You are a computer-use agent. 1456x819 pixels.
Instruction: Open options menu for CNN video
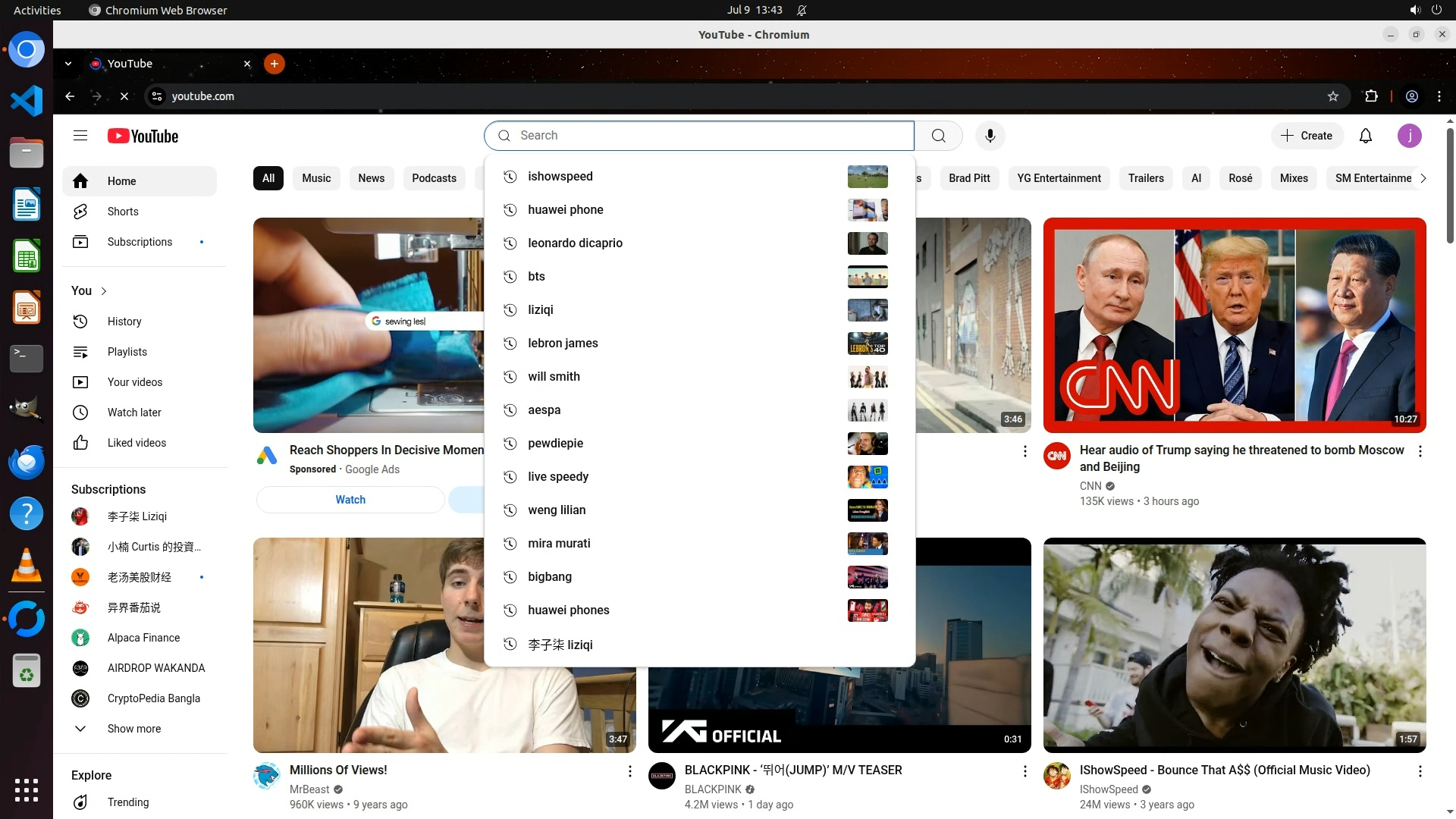(1420, 451)
